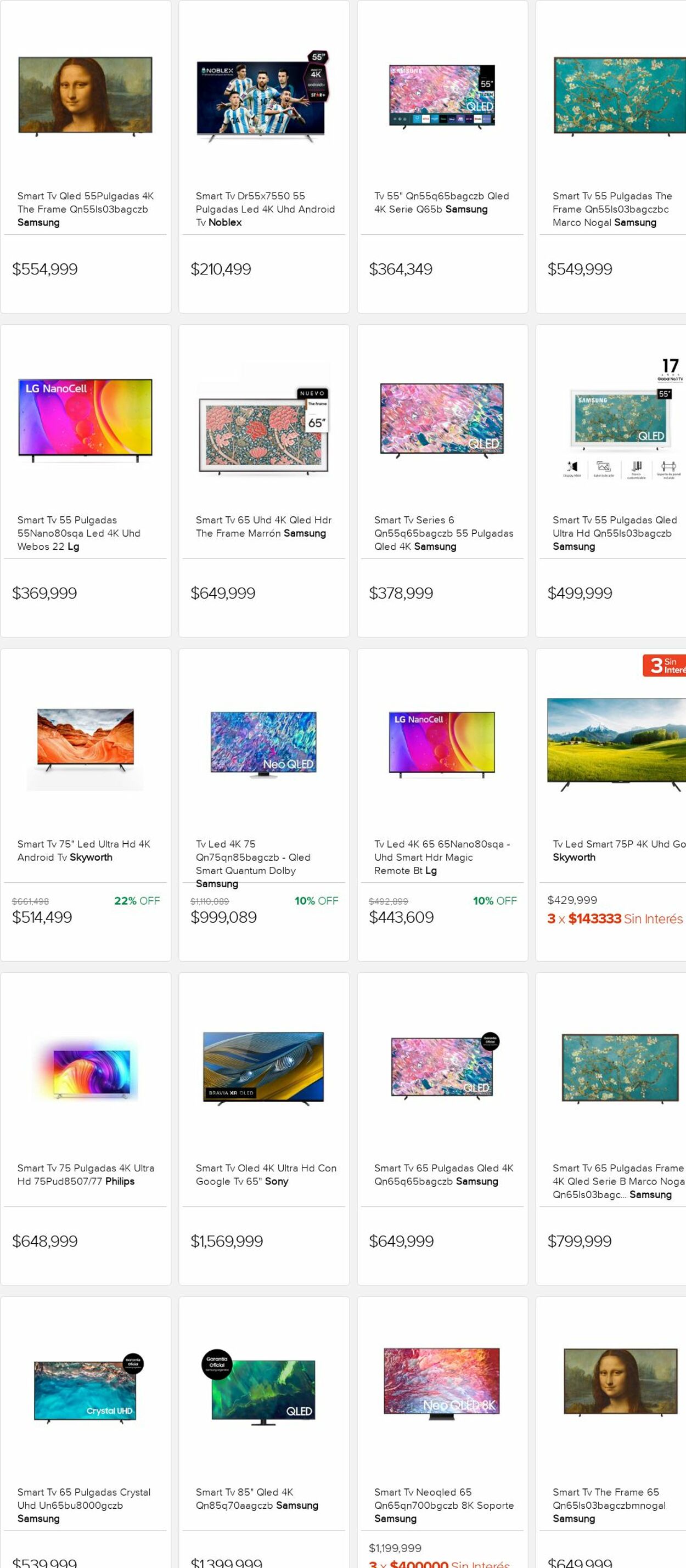686x1568 pixels.
Task: Open the LG NanoCell 55Nano80sqa image
Action: (x=85, y=420)
